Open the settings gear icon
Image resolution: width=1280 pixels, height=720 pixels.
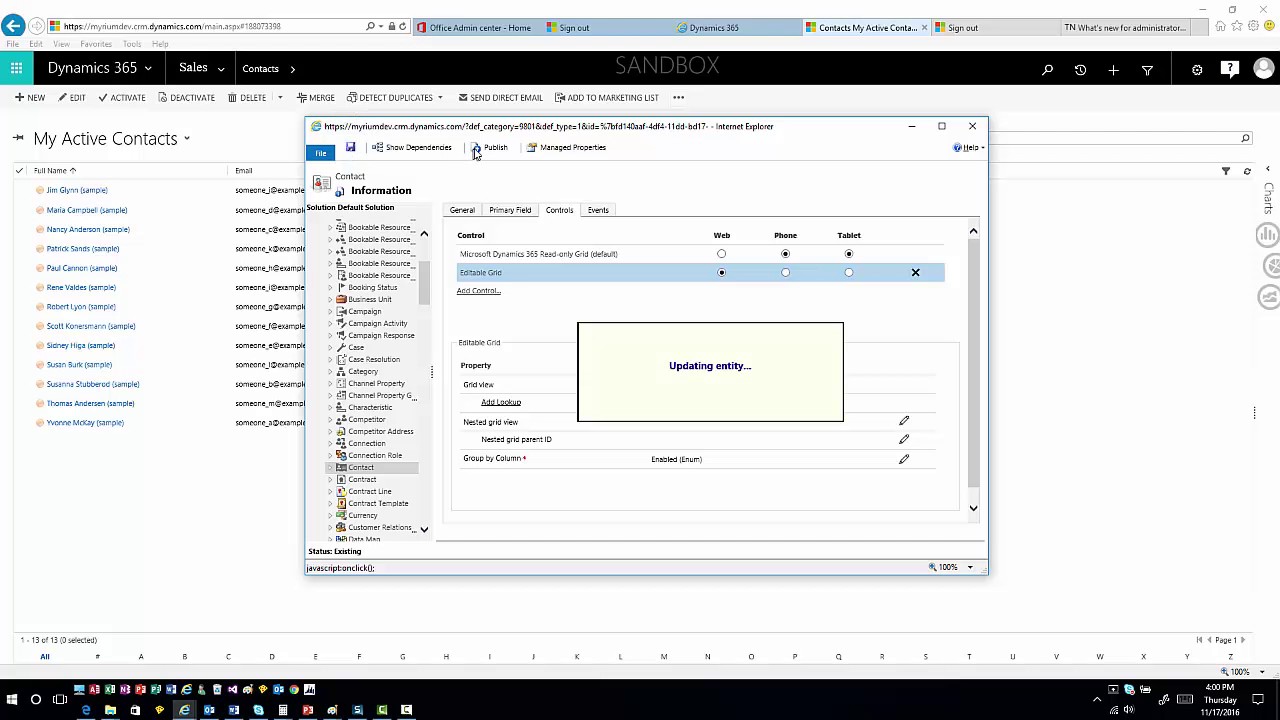click(x=1197, y=70)
